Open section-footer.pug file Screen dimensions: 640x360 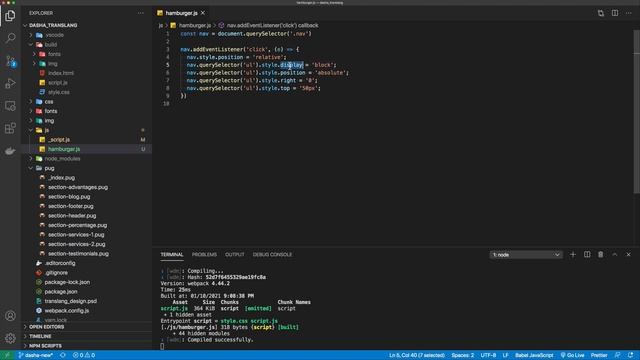(71, 206)
